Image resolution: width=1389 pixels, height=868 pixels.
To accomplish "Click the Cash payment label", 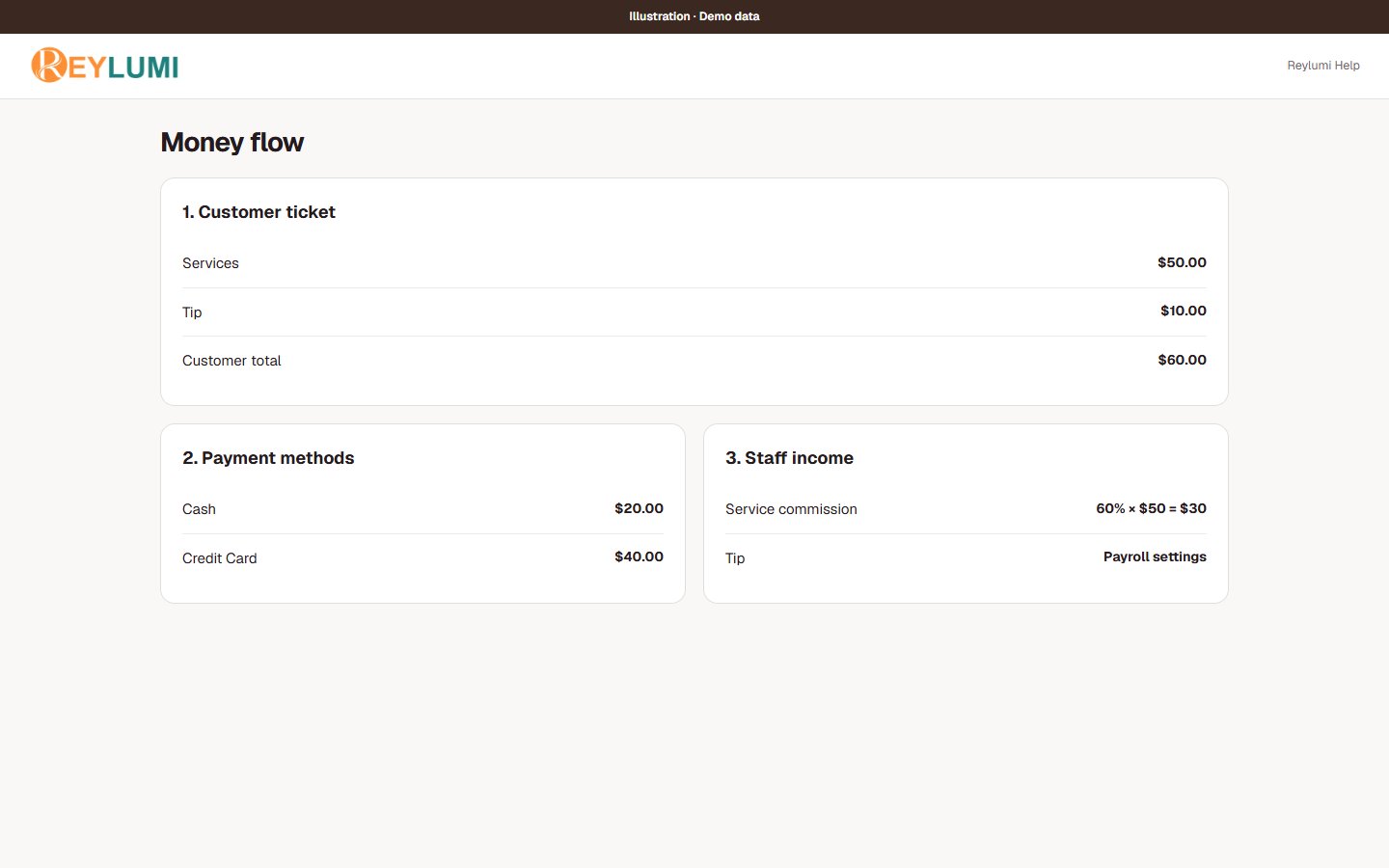I will pos(199,509).
